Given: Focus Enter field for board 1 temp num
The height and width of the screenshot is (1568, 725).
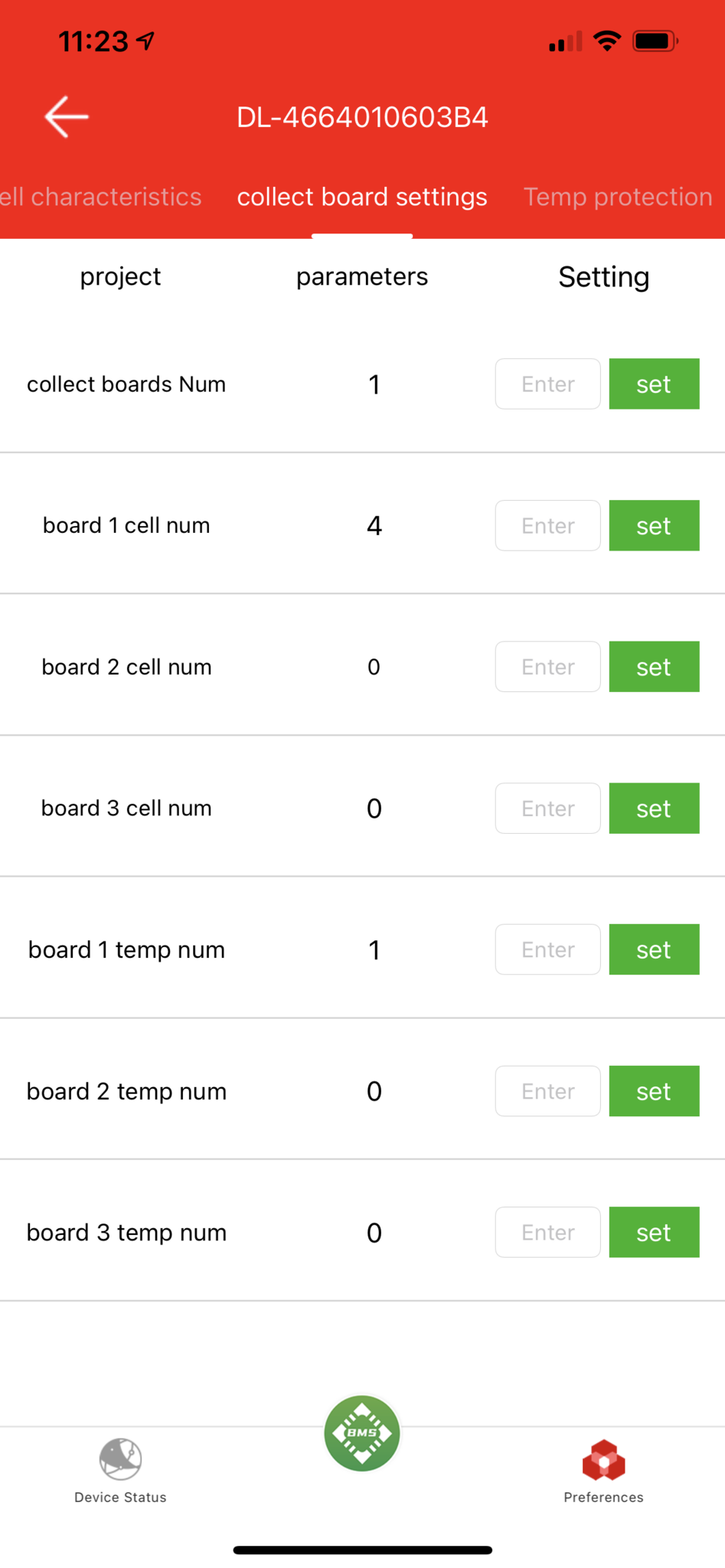Looking at the screenshot, I should (547, 949).
